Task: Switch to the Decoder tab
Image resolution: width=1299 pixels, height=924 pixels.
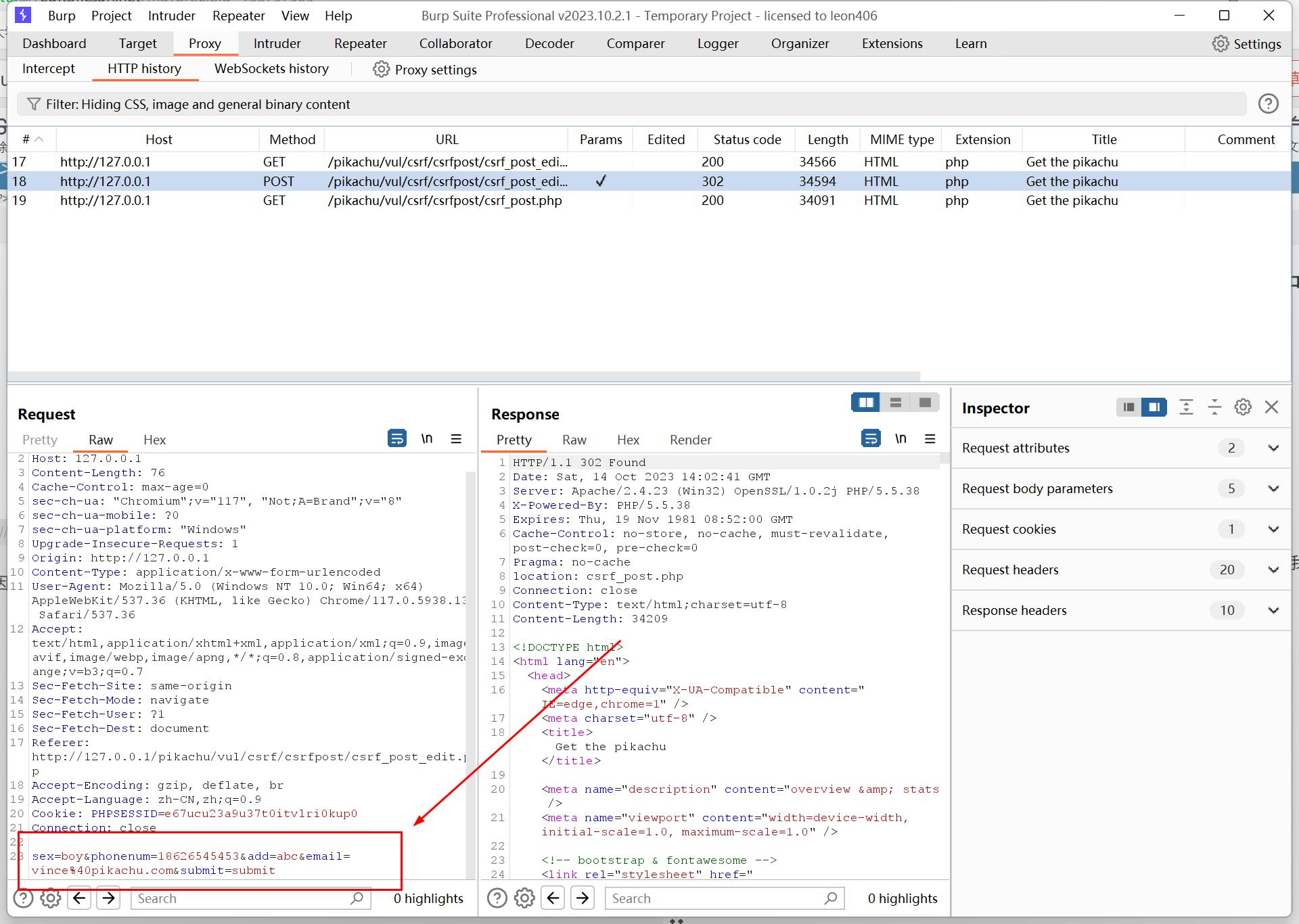Action: tap(549, 43)
